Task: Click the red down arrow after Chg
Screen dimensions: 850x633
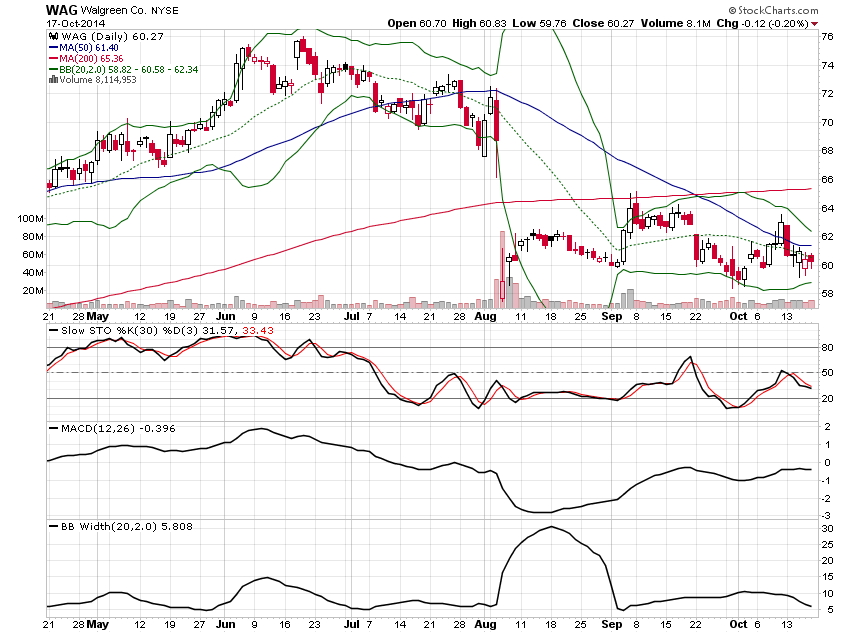Action: click(814, 24)
